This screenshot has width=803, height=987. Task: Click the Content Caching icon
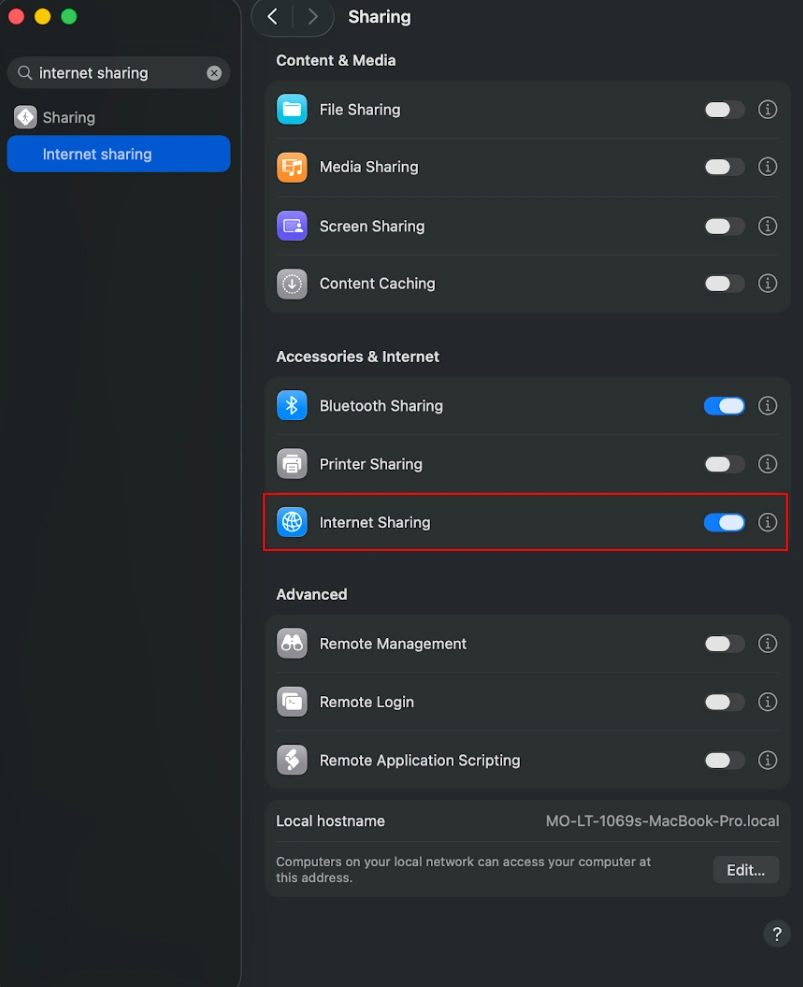coord(290,283)
